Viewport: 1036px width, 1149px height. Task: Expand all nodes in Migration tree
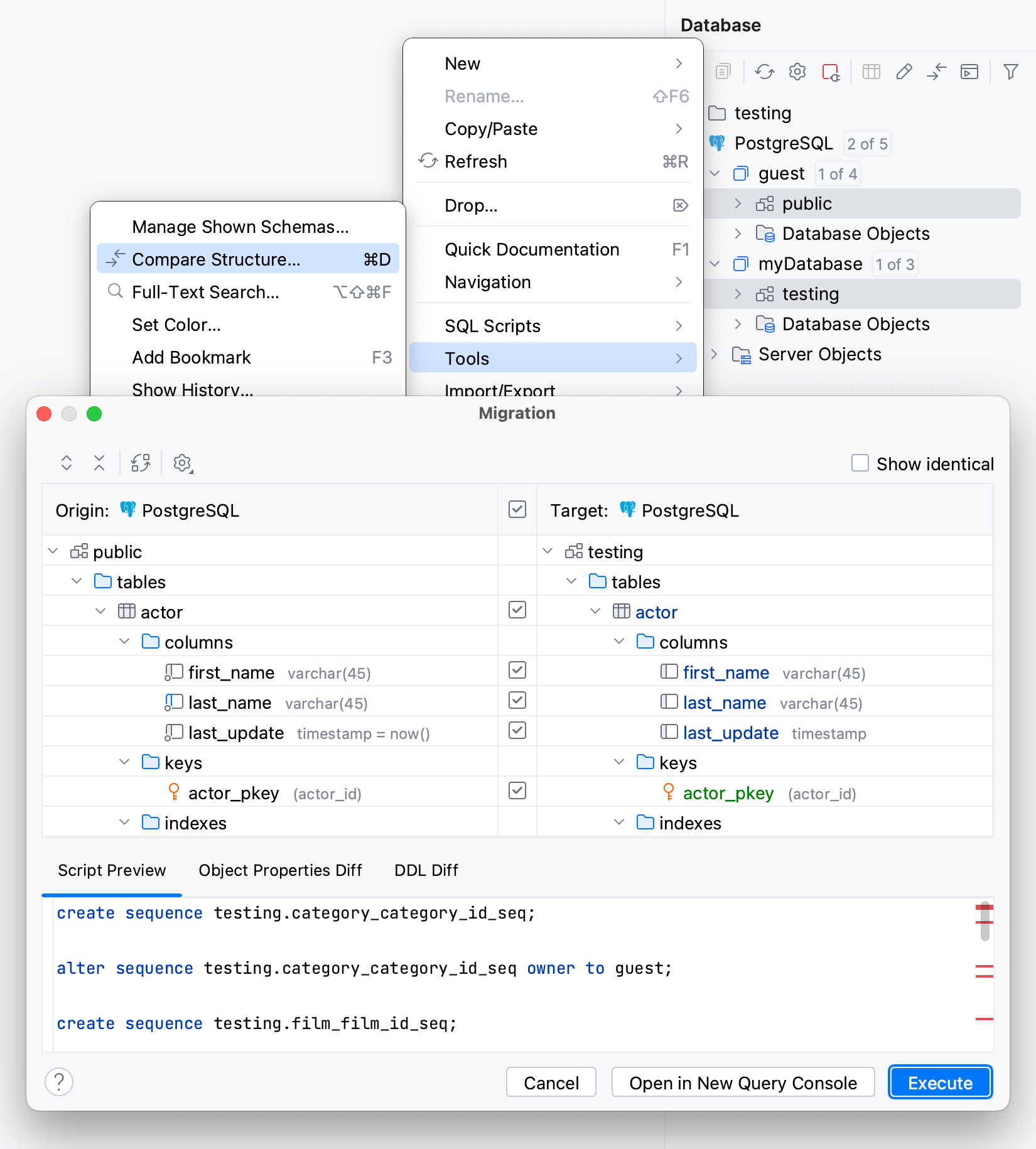click(67, 463)
